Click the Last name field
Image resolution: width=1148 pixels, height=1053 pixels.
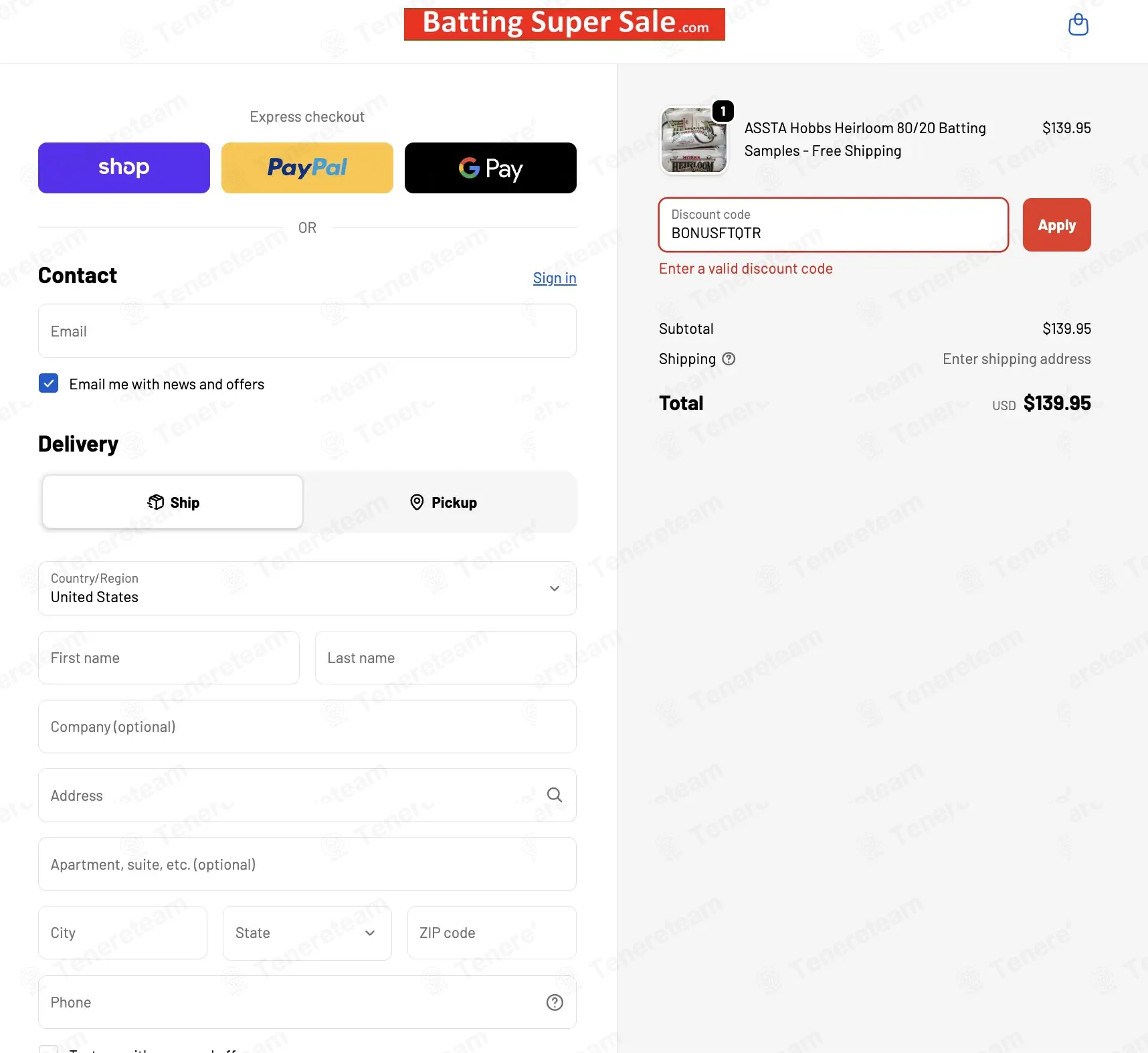tap(446, 658)
